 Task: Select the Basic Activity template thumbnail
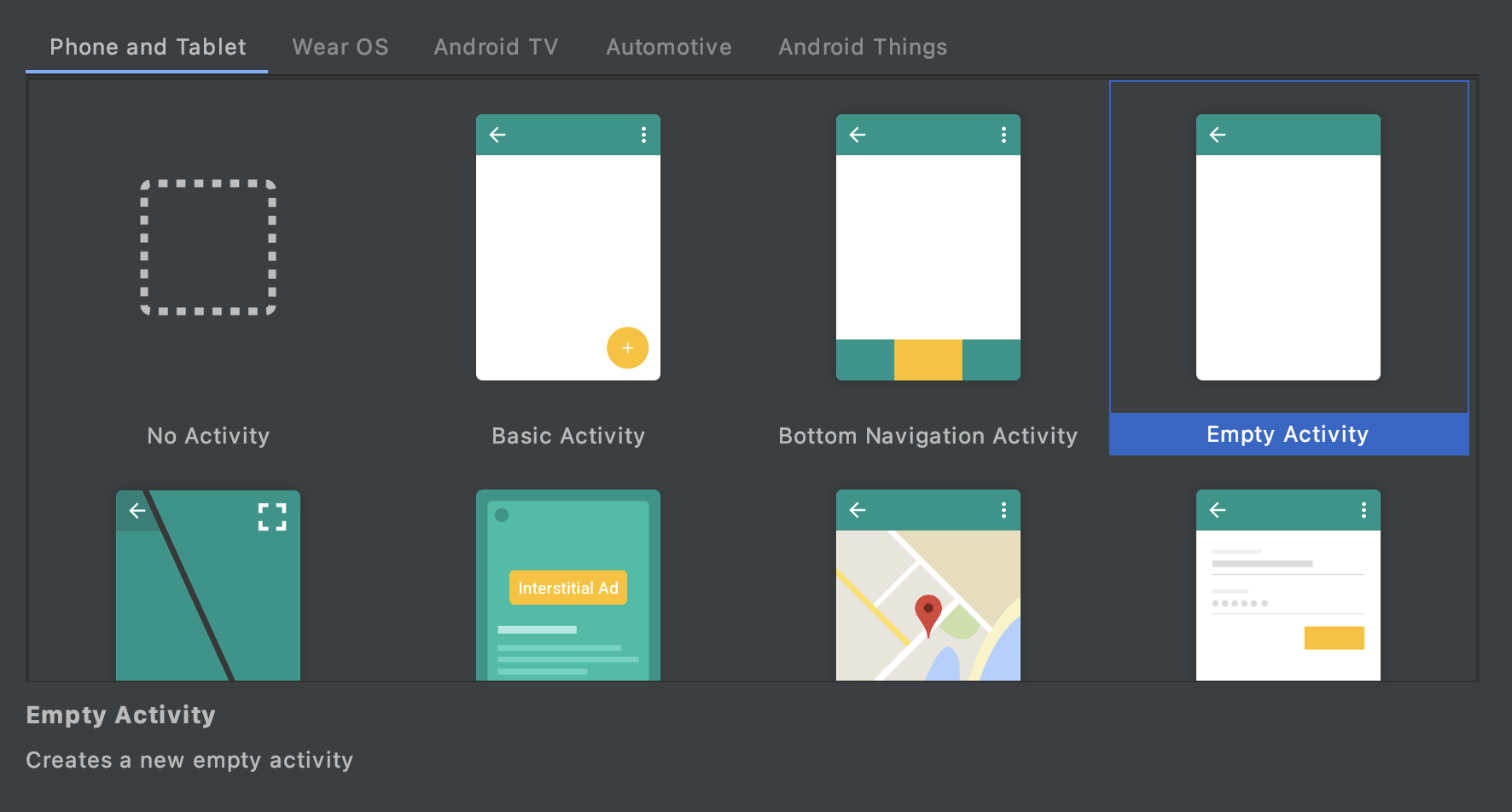click(568, 247)
